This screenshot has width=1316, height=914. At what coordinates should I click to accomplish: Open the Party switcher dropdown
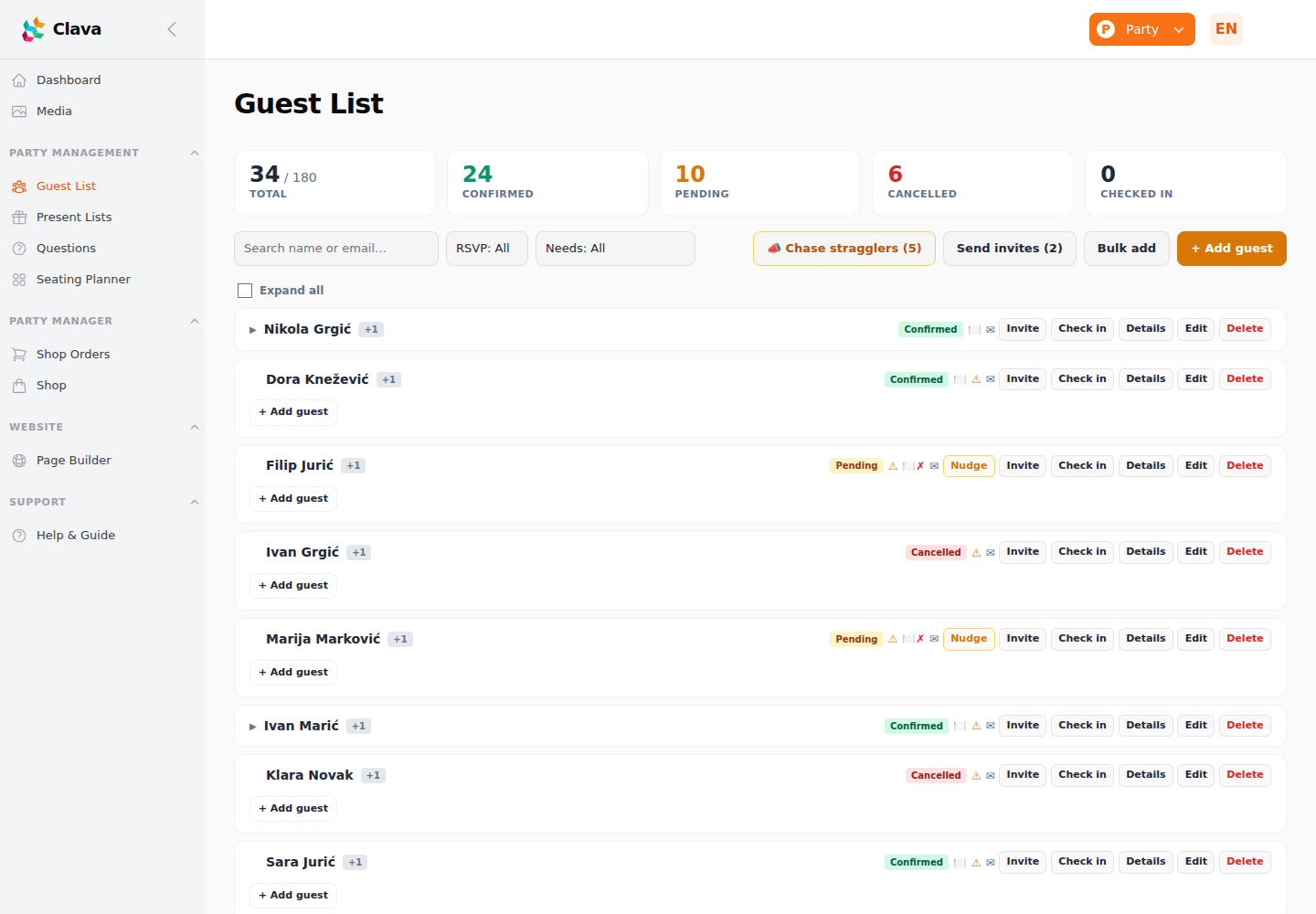pyautogui.click(x=1141, y=29)
